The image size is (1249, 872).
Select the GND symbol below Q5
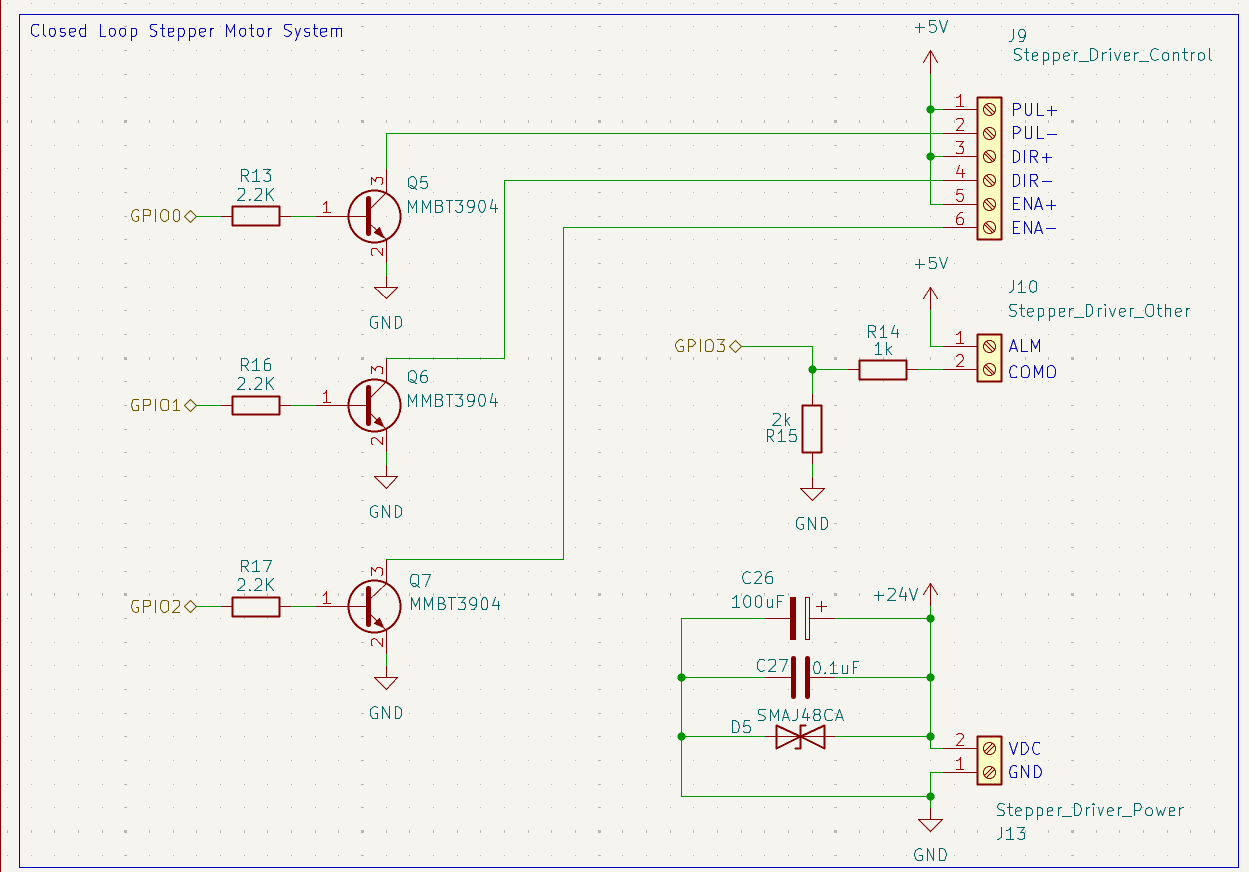[386, 293]
